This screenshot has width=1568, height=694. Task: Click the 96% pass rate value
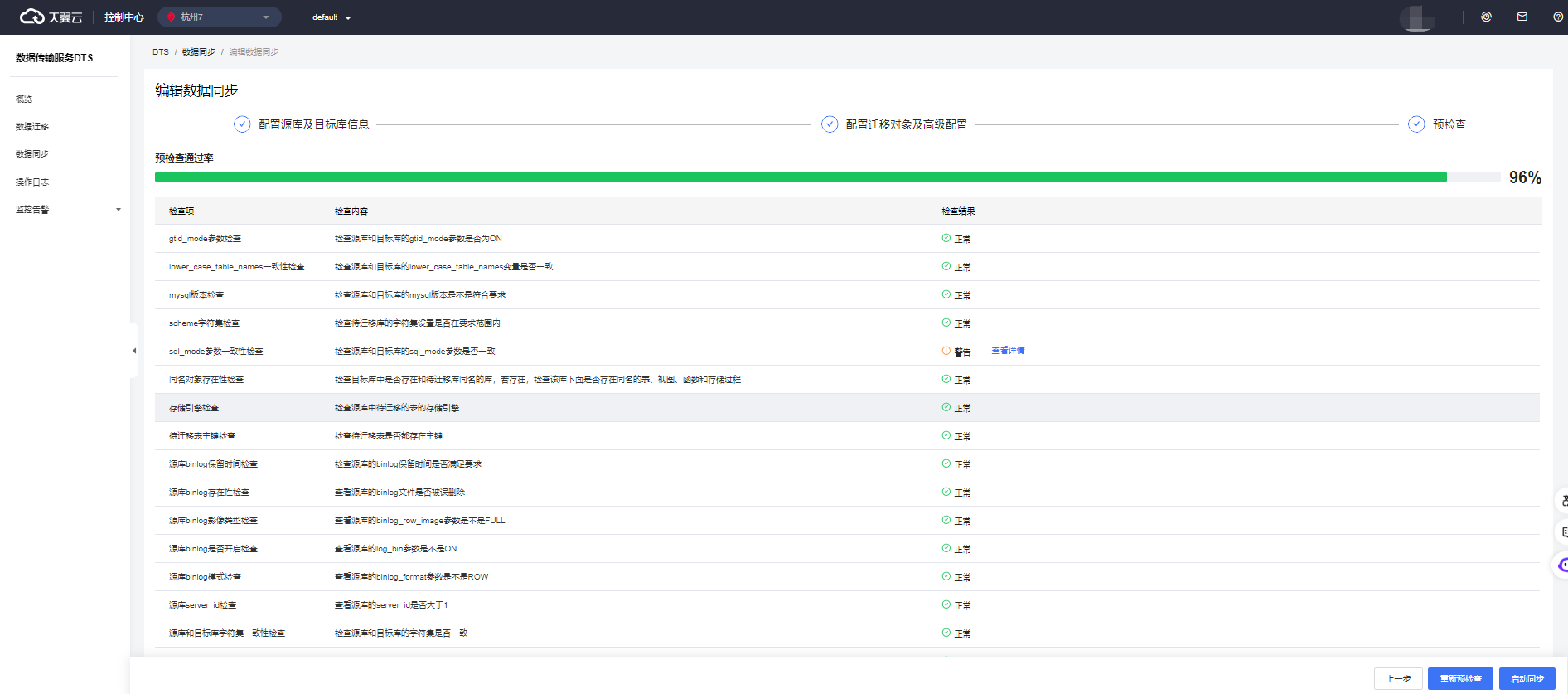click(x=1525, y=177)
